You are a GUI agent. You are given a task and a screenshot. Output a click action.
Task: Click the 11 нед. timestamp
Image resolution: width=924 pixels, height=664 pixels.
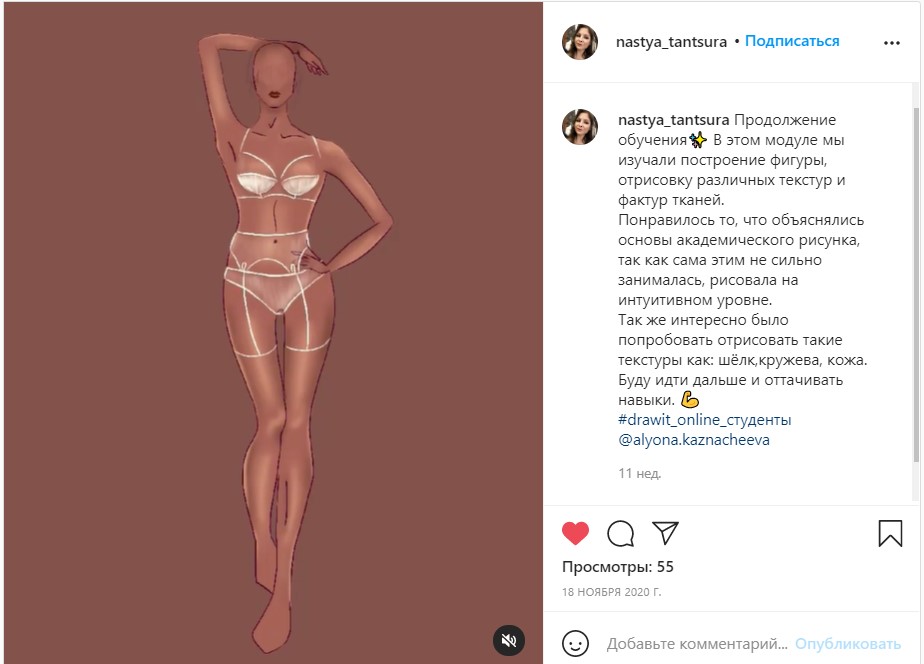point(639,473)
